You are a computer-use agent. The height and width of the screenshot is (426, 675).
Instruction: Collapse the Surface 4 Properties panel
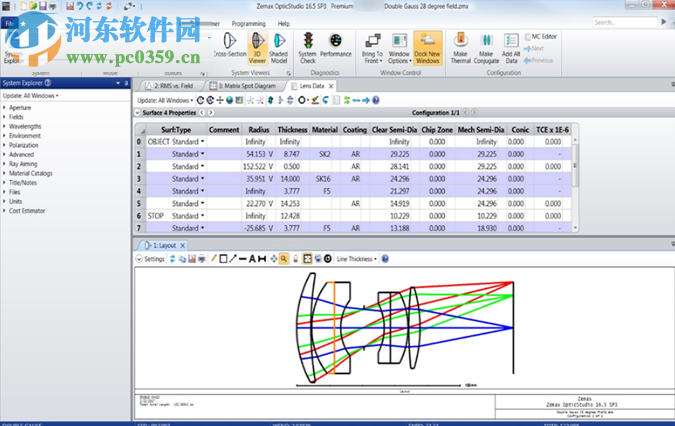coord(138,113)
